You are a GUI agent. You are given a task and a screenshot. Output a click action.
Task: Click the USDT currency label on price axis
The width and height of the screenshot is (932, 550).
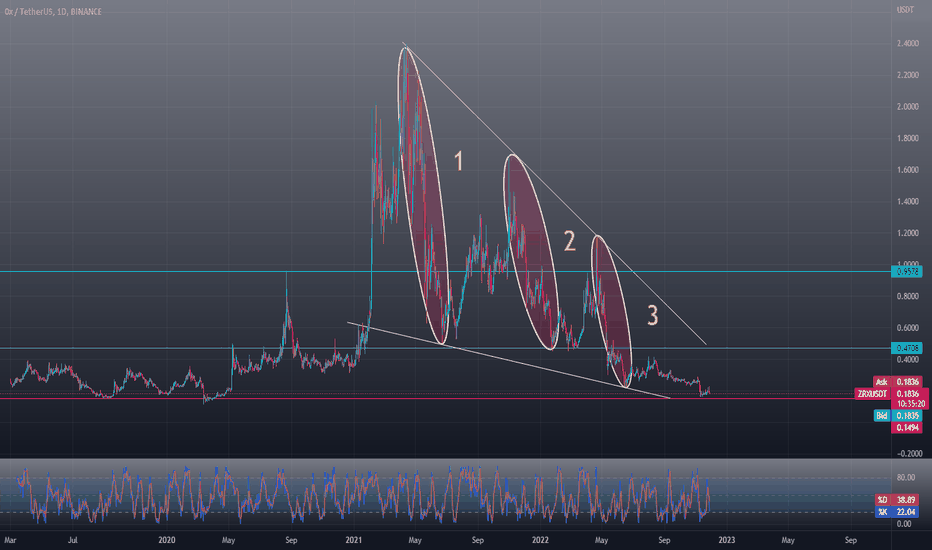pos(905,10)
